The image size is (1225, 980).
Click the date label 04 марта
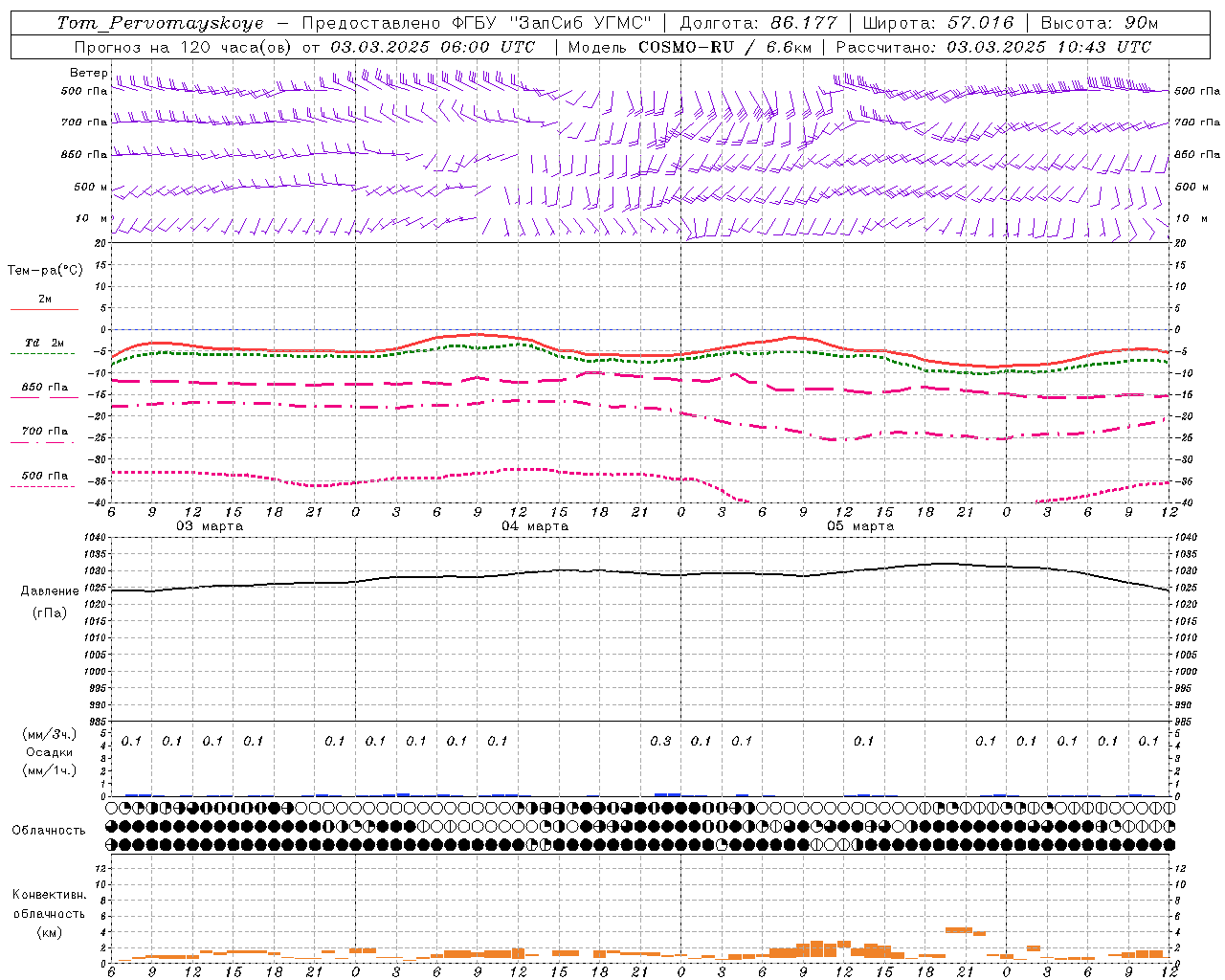click(x=535, y=526)
